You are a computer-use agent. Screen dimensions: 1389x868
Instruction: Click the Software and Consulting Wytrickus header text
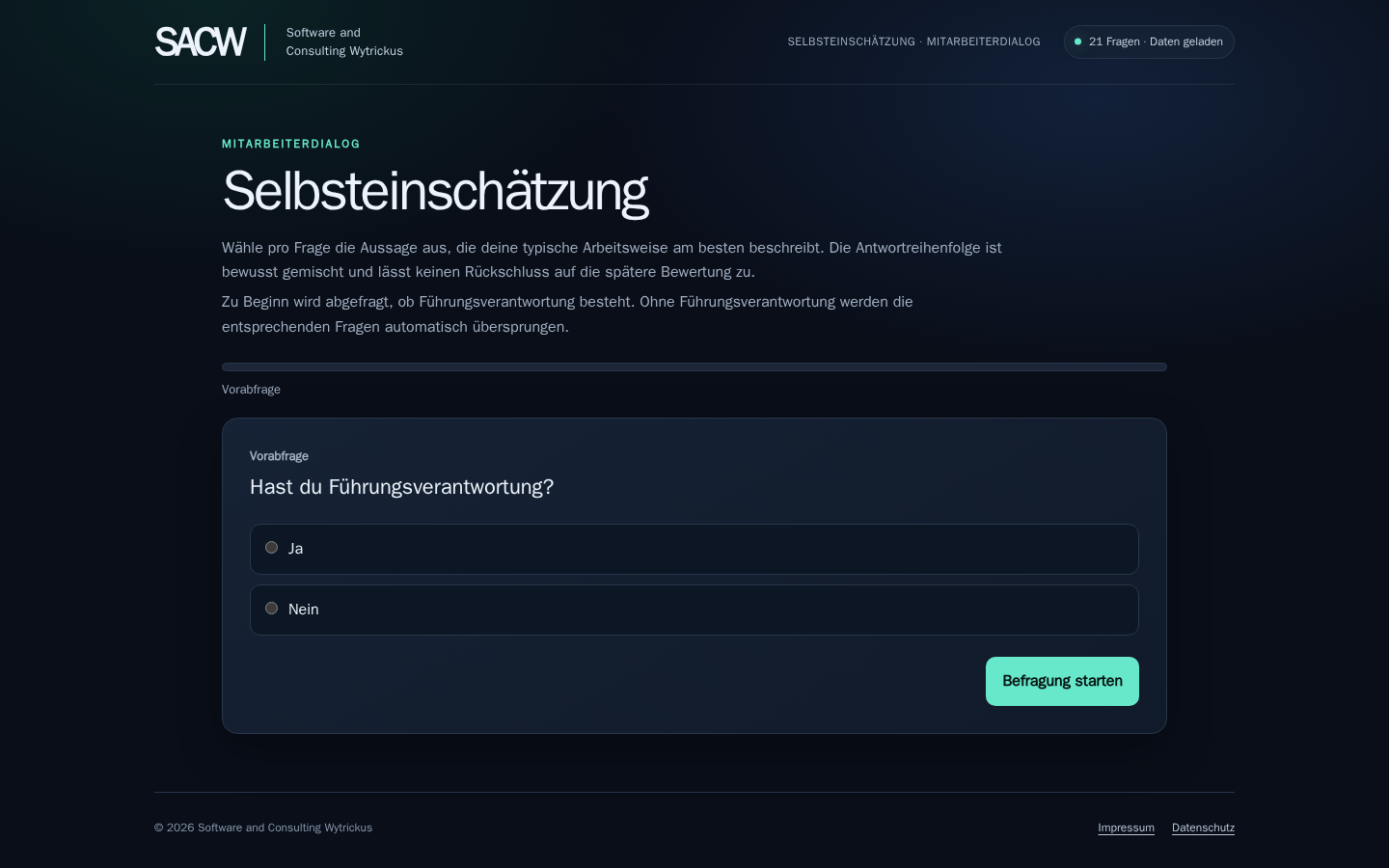344,41
